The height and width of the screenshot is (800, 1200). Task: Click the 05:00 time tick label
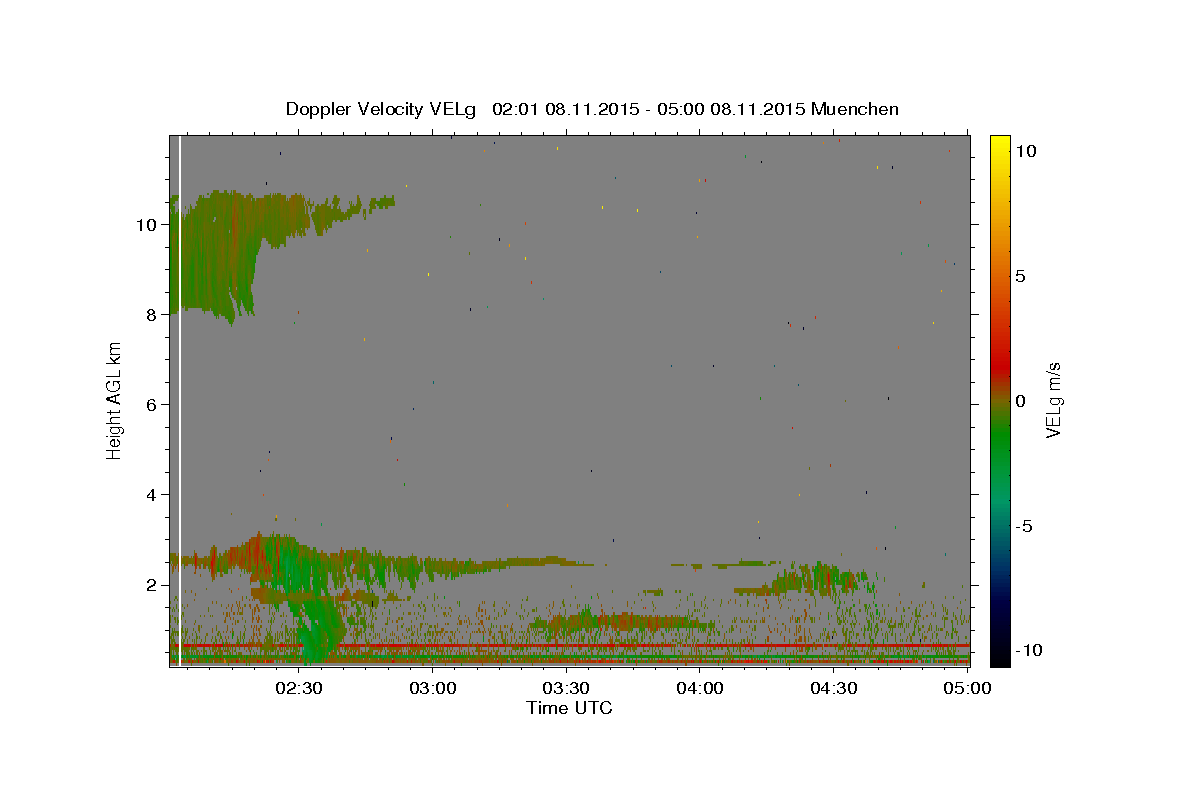(x=966, y=688)
